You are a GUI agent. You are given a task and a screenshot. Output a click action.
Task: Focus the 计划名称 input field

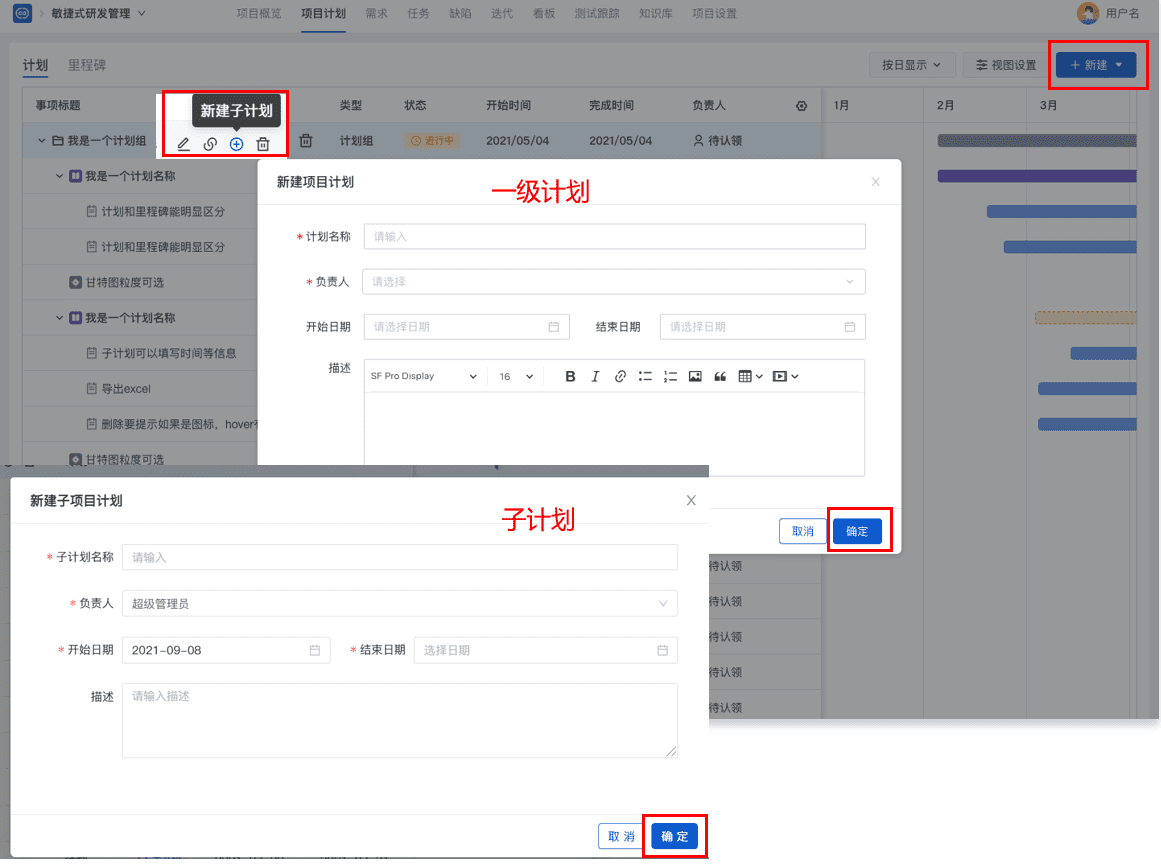tap(615, 237)
